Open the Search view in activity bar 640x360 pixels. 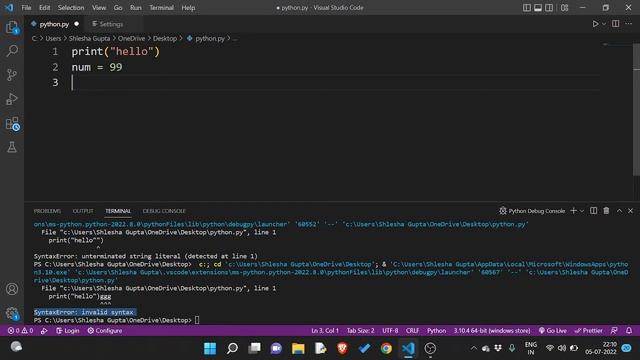12,51
